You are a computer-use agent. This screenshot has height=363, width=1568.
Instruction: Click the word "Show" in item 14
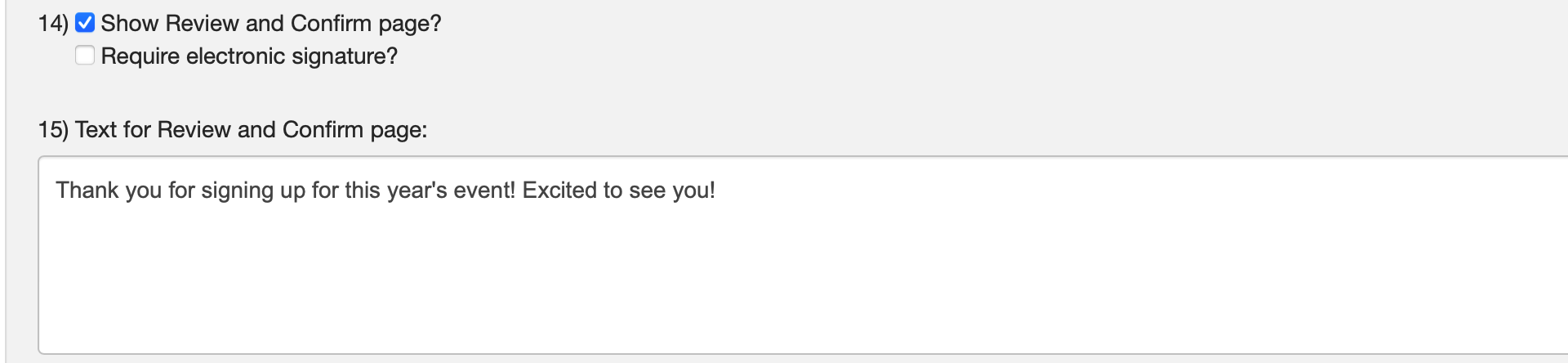[x=129, y=23]
